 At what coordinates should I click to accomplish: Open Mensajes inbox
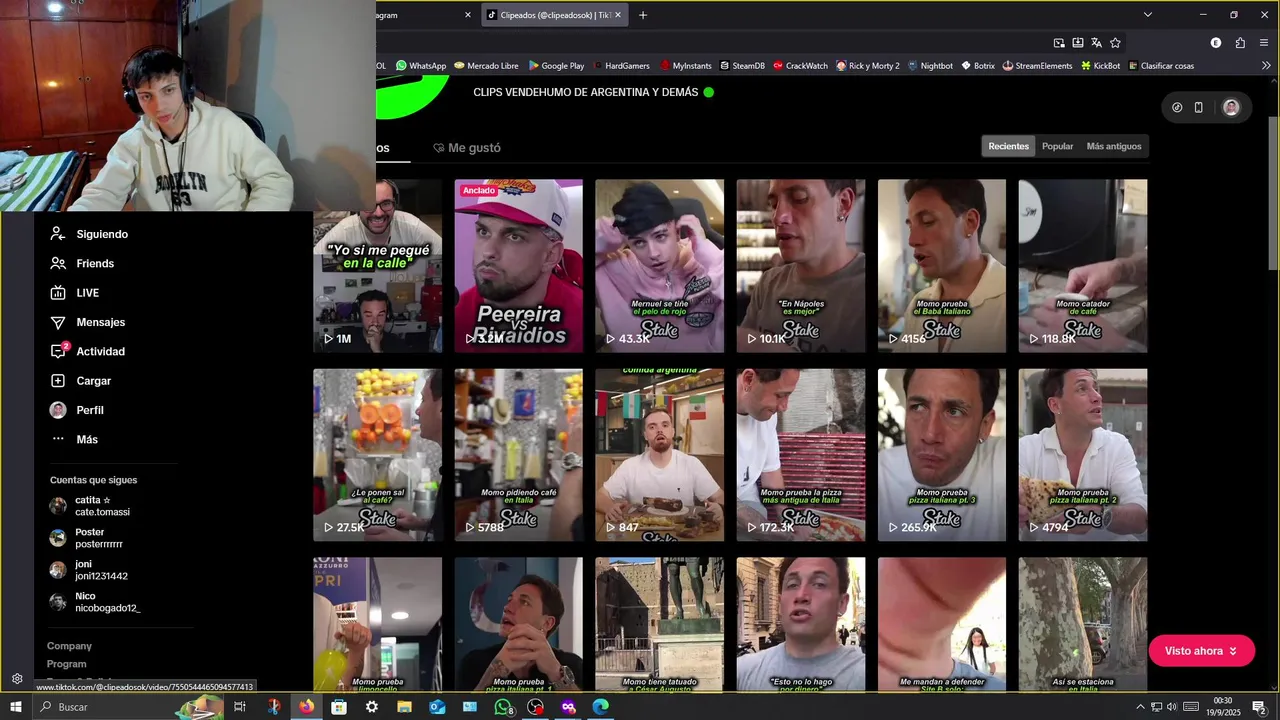(87, 322)
